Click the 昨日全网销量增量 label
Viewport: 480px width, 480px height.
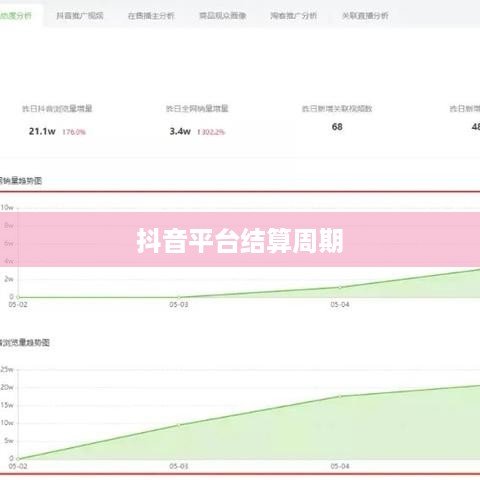click(x=197, y=108)
